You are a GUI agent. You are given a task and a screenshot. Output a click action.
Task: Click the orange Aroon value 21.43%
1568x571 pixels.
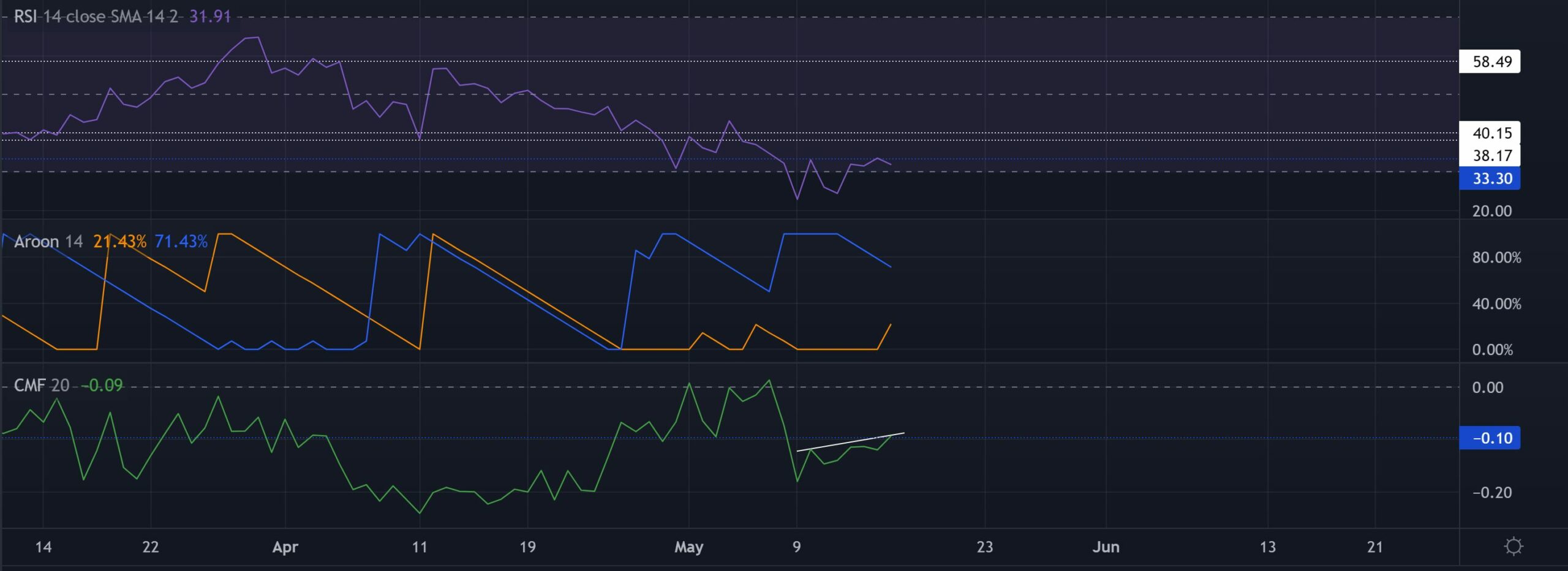point(119,242)
